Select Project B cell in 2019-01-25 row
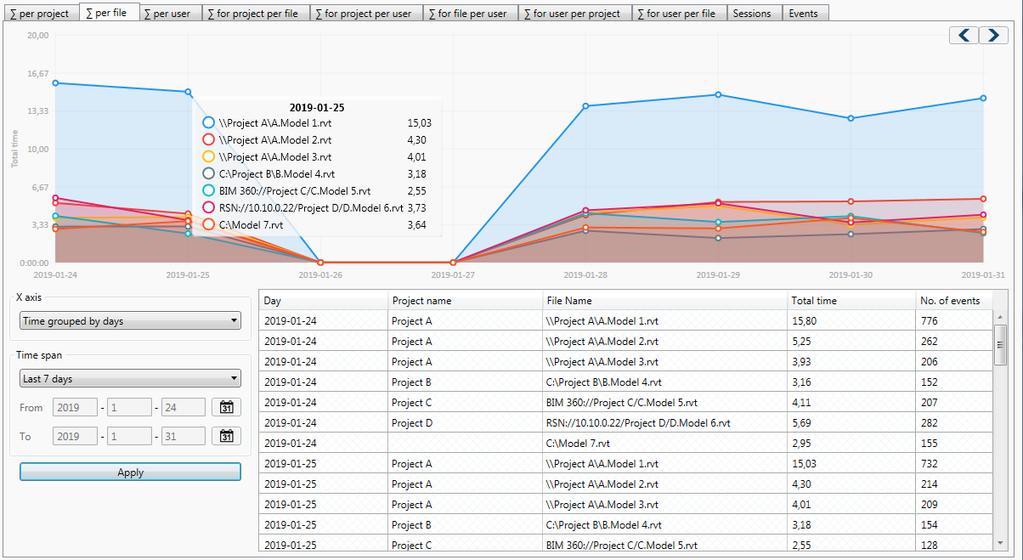The image size is (1023, 560). click(x=465, y=524)
